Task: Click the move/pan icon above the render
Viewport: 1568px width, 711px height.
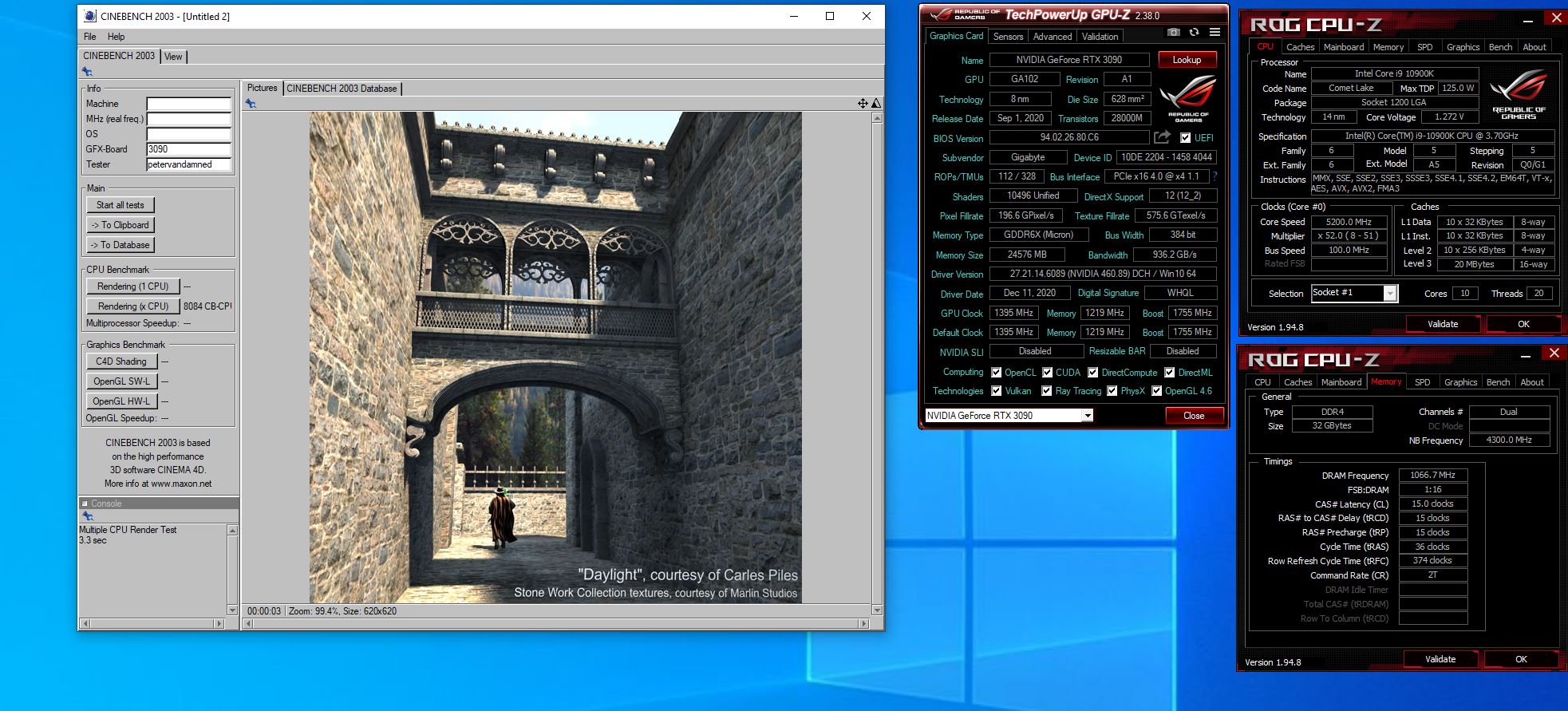Action: click(x=863, y=103)
